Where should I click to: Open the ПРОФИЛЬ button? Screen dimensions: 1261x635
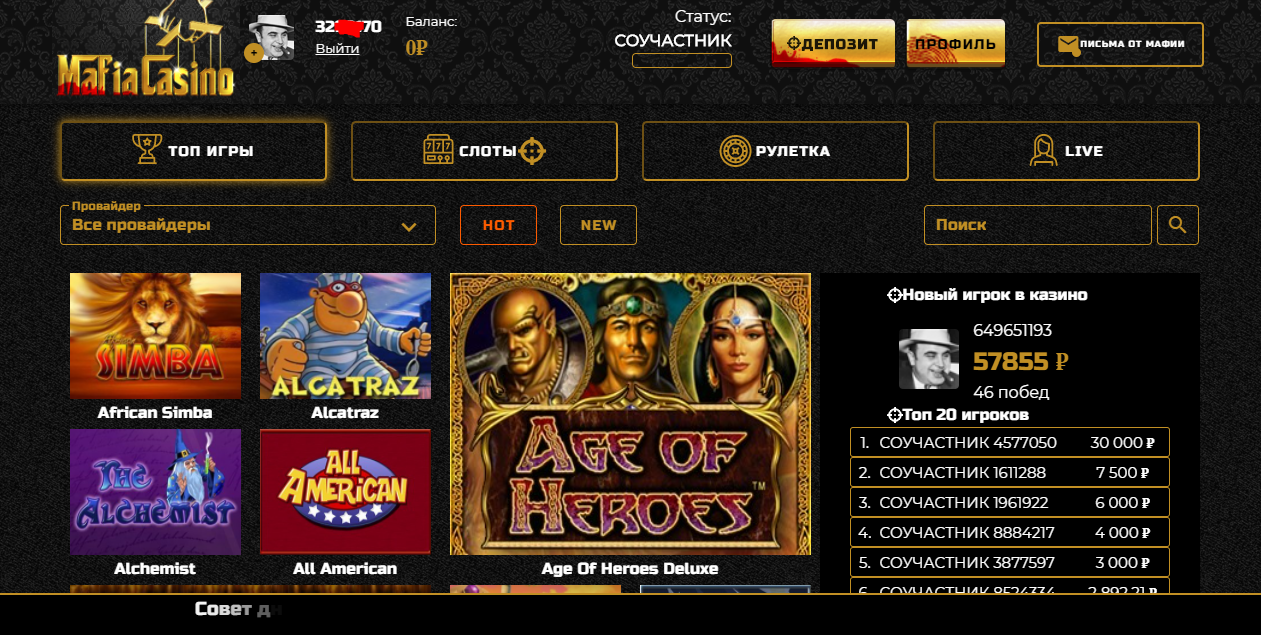click(955, 43)
